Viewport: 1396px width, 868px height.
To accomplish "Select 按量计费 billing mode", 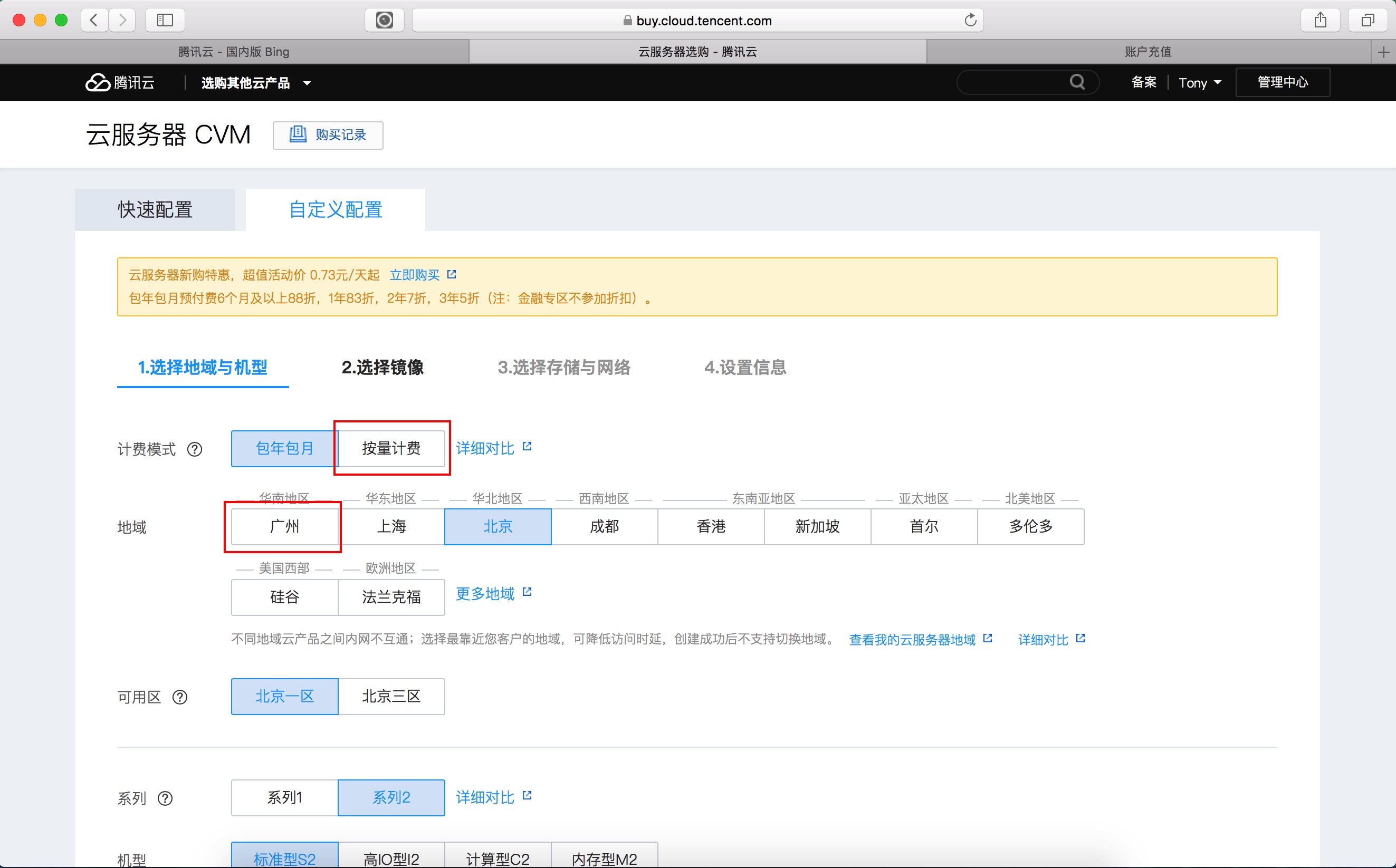I will [391, 448].
